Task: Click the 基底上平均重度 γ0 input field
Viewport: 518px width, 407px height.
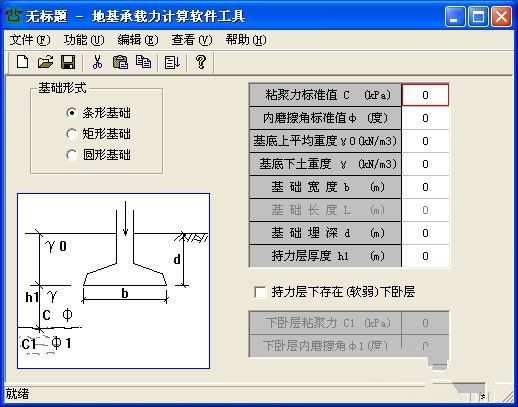Action: (x=425, y=141)
